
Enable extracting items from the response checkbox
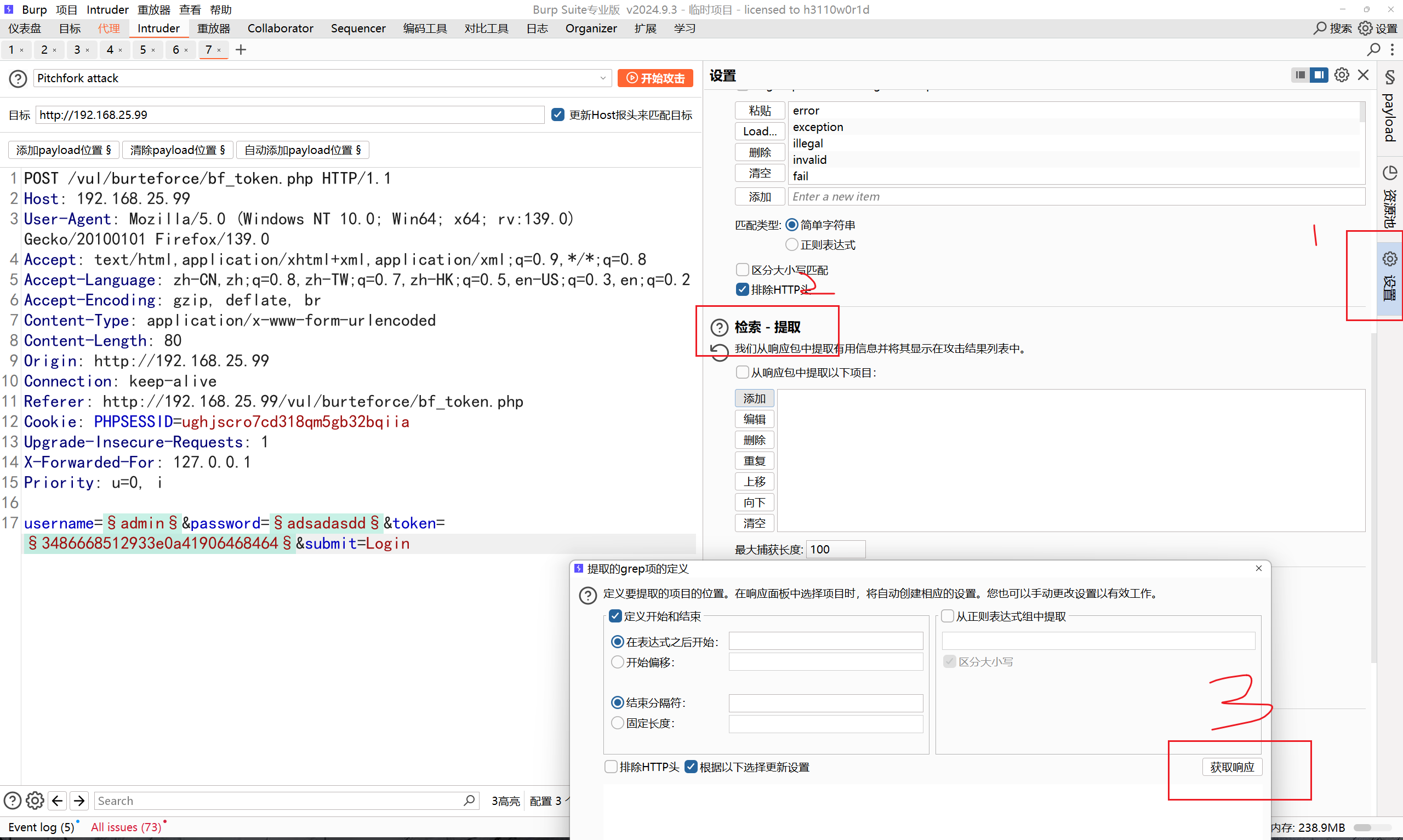[743, 373]
